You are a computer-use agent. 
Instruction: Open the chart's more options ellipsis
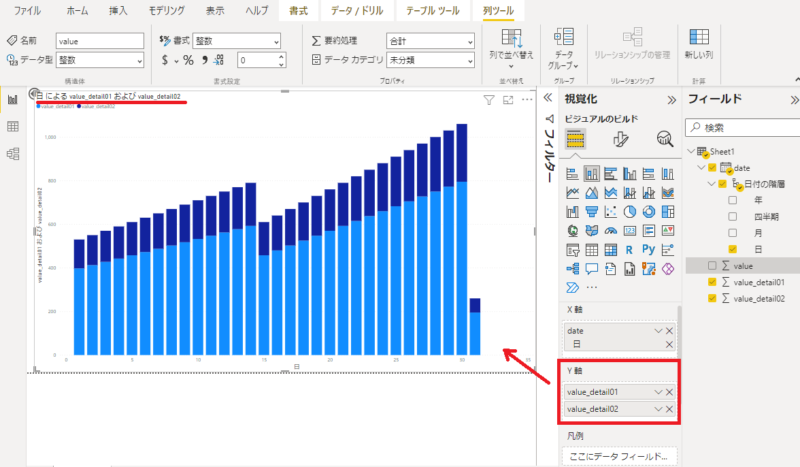click(x=527, y=100)
